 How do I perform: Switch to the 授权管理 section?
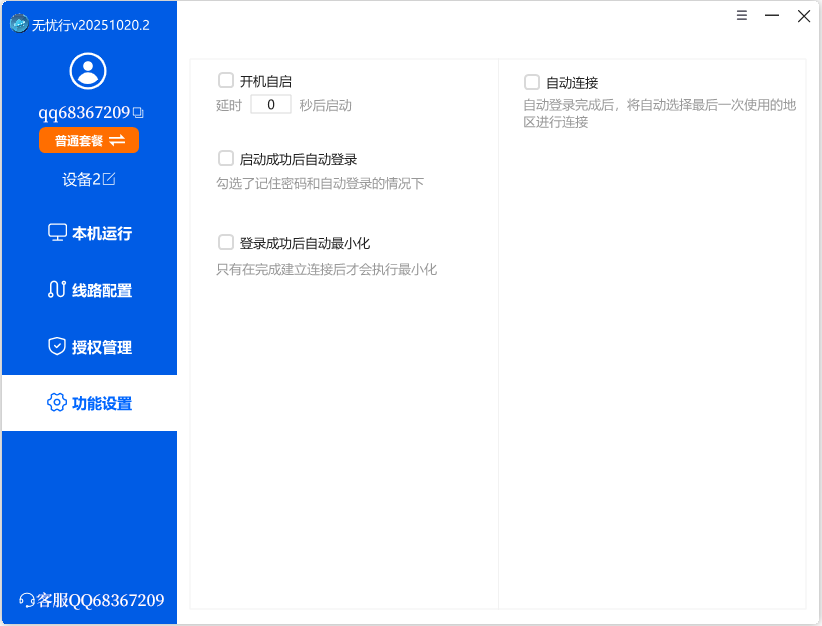pyautogui.click(x=88, y=347)
